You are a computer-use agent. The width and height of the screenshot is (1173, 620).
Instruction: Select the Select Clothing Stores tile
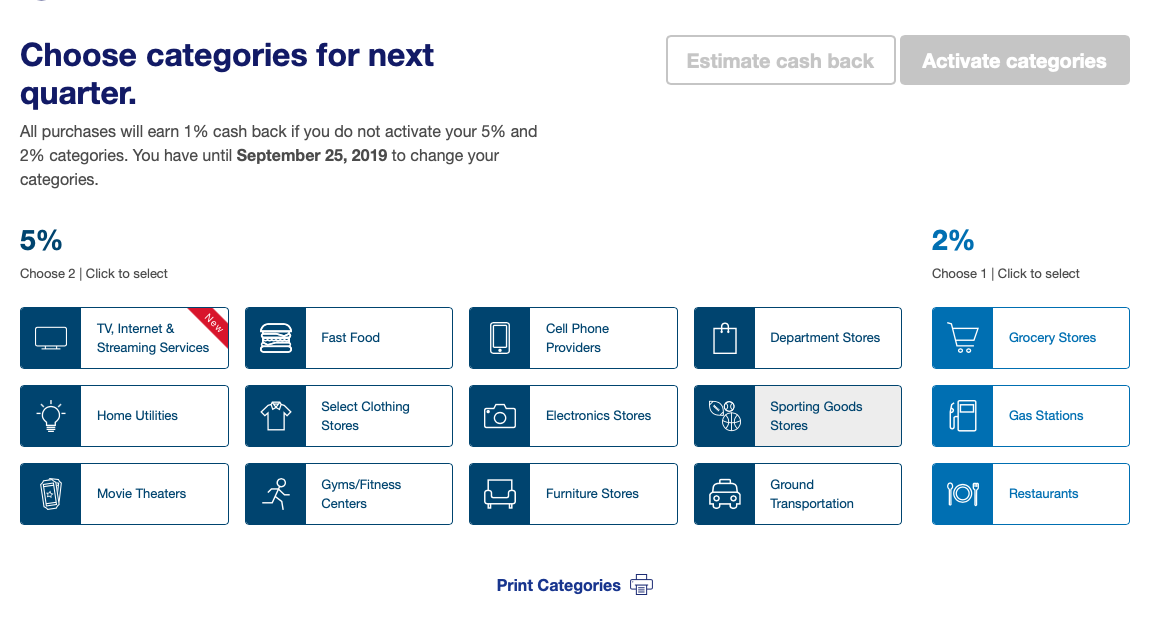coord(349,416)
